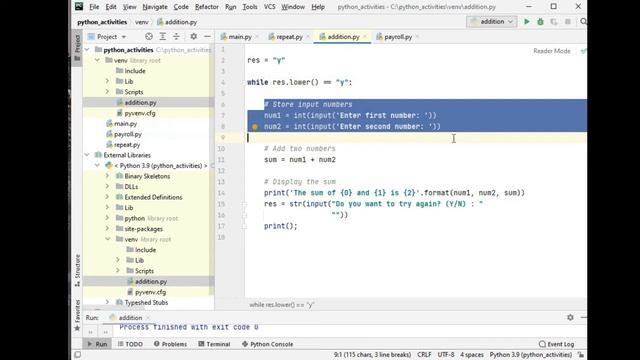Close the addition Run tab

tap(148, 318)
